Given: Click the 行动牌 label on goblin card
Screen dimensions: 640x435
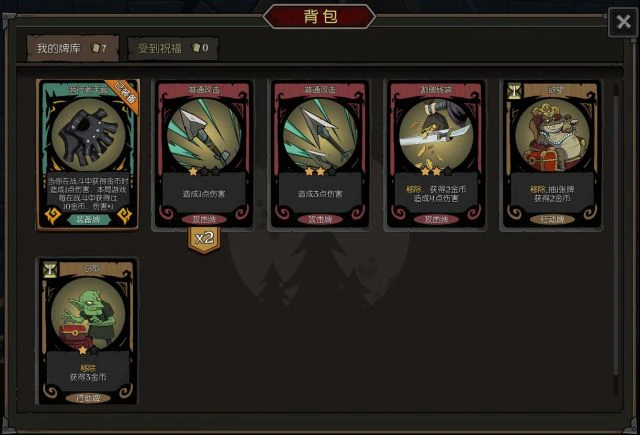Looking at the screenshot, I should coord(88,397).
